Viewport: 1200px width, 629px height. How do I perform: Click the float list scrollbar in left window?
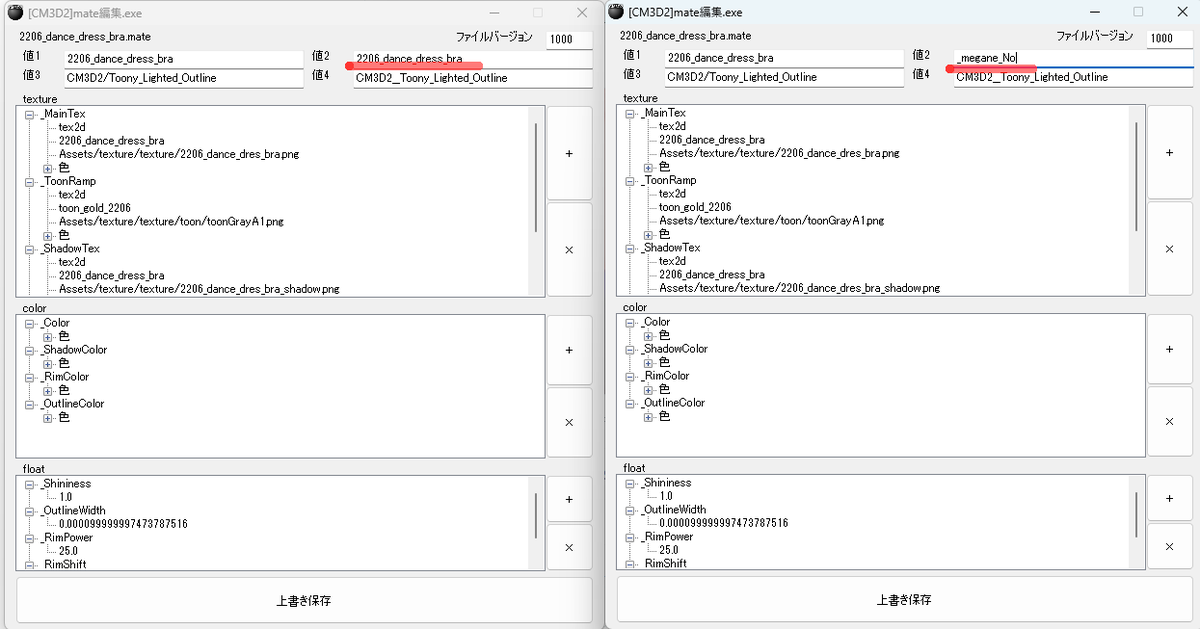pos(536,515)
